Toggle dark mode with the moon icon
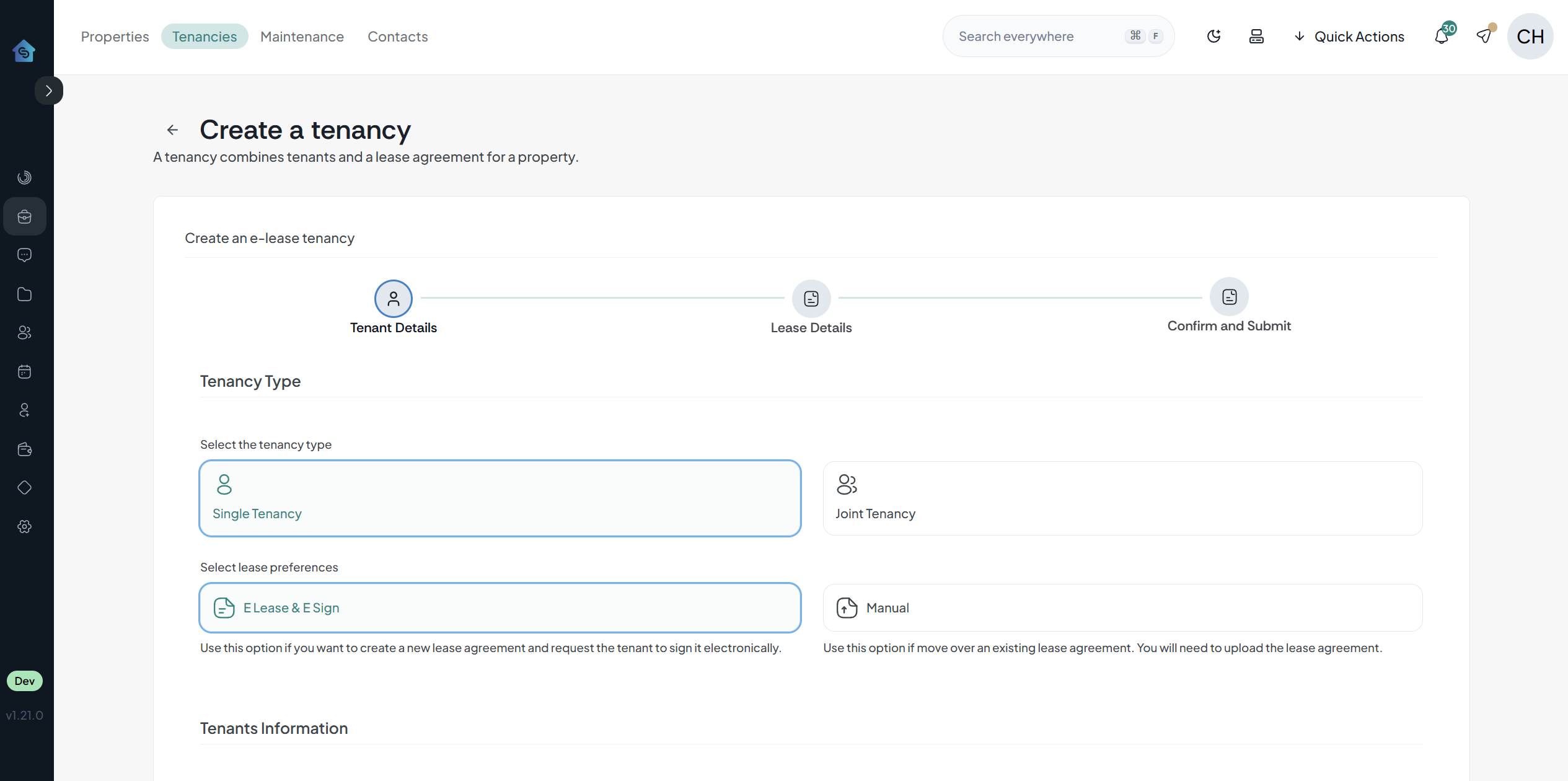1568x781 pixels. (1214, 36)
